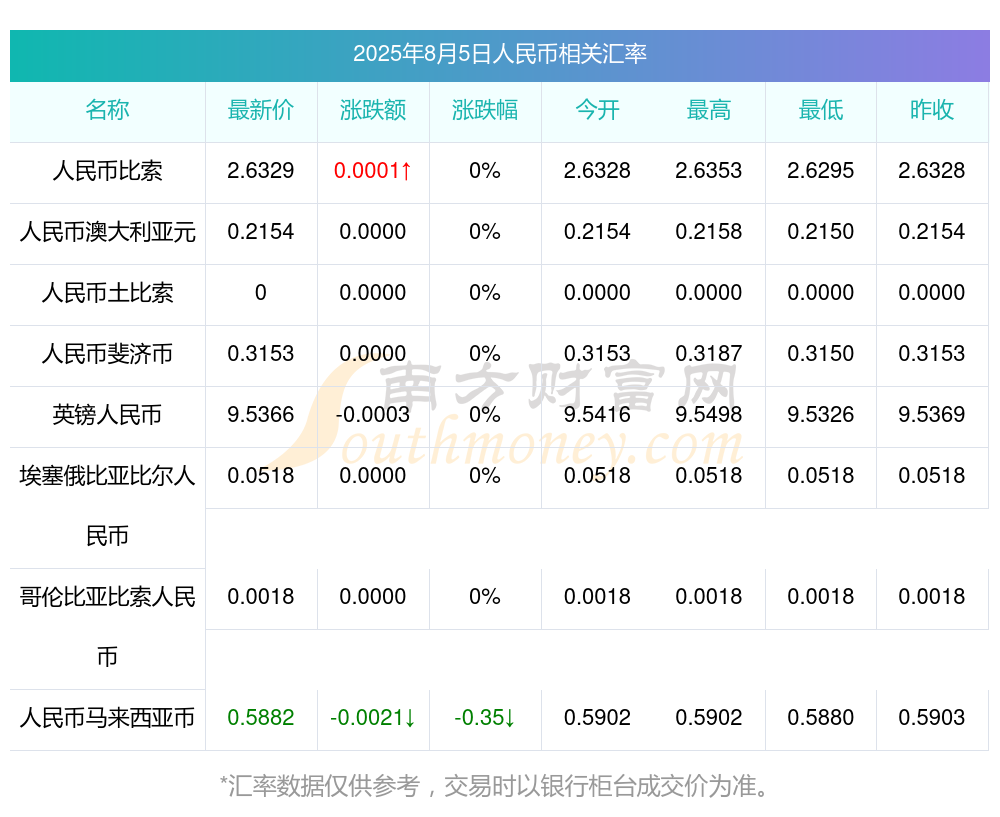Click the title 2025年8月5日人民币相关汇率
1000x817 pixels.
coord(499,54)
